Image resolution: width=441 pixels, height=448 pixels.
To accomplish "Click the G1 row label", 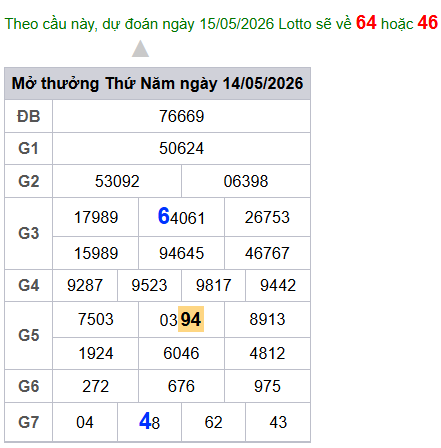I will pyautogui.click(x=29, y=149).
